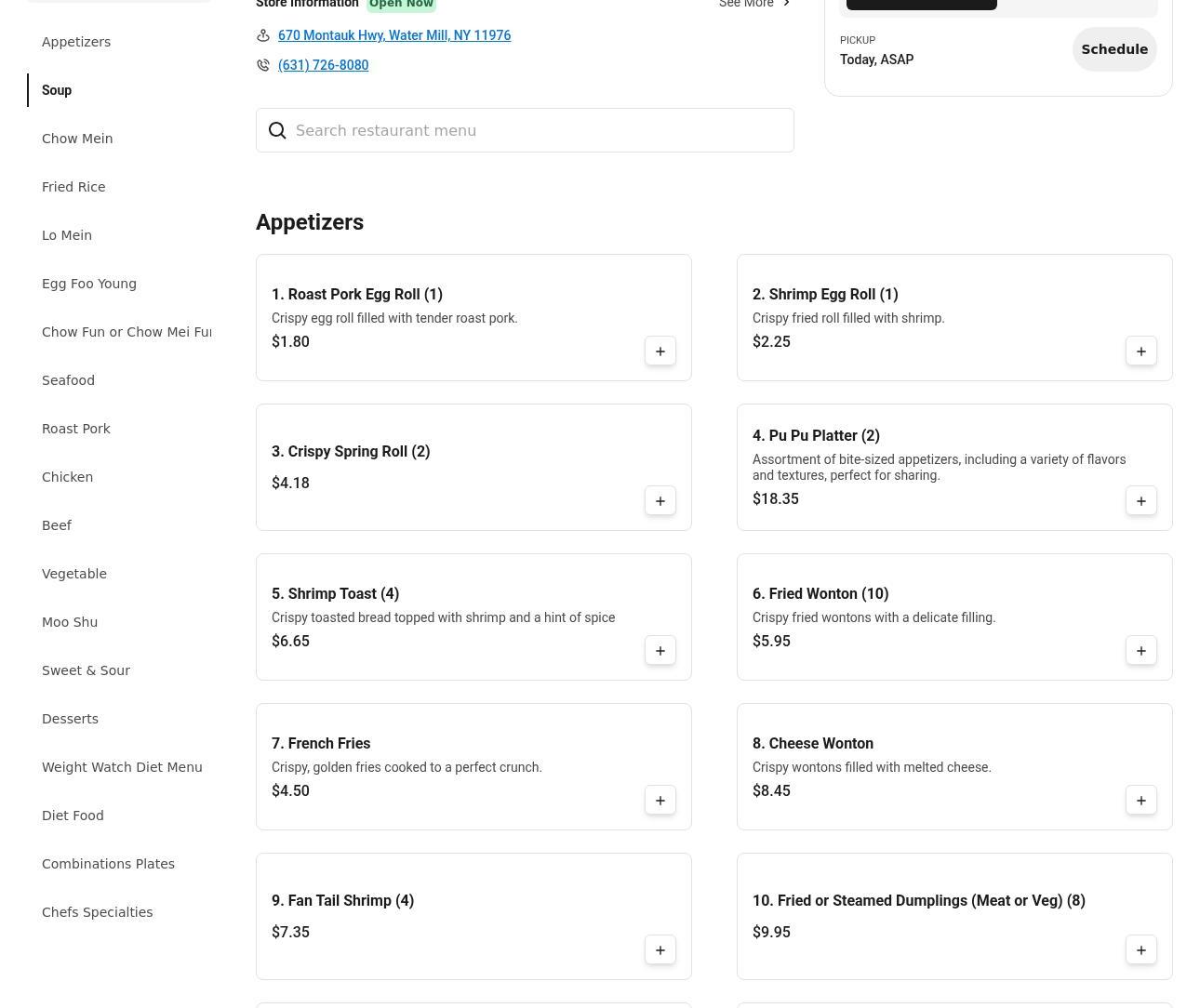Open Combinations Plates category

click(108, 864)
